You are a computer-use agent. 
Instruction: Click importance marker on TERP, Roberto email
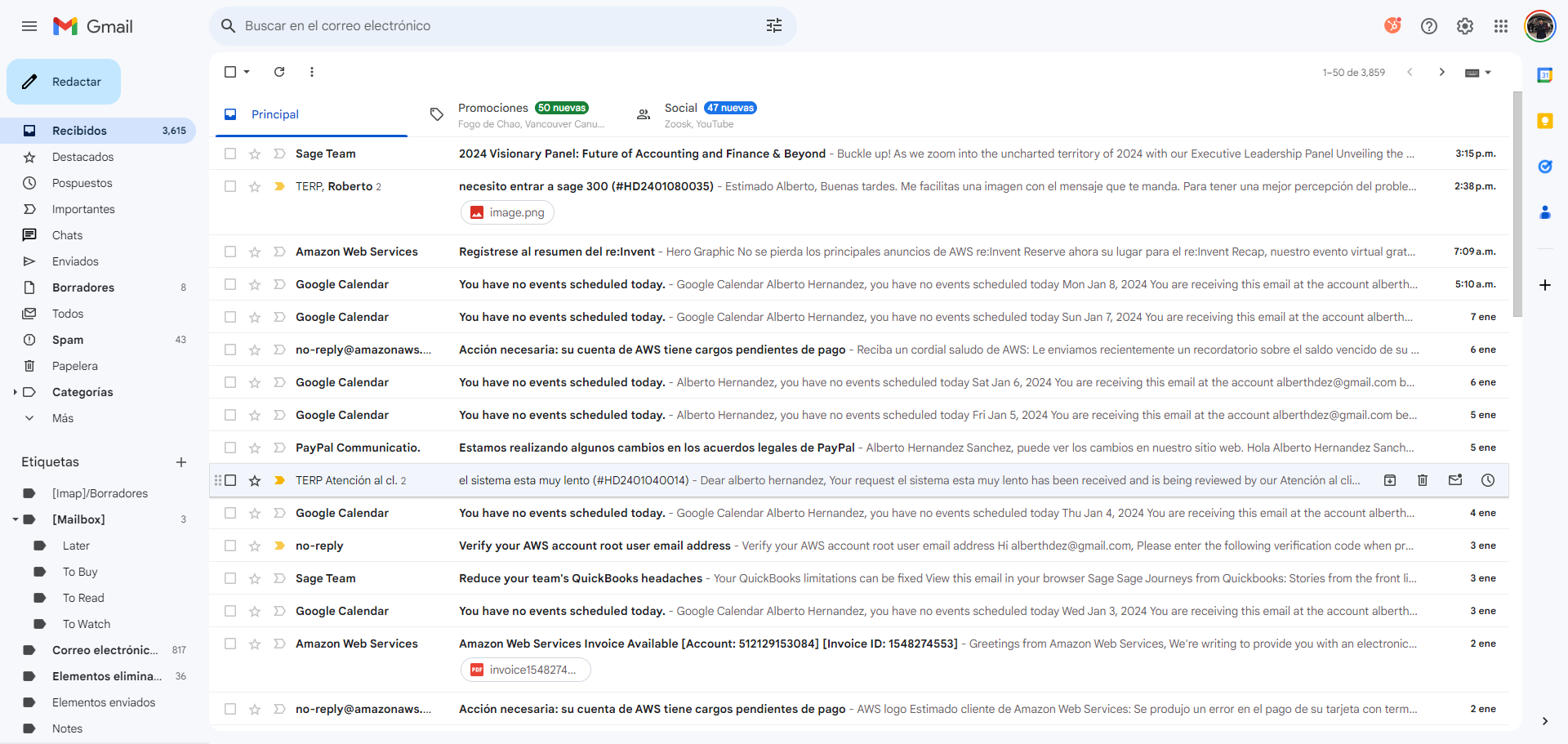tap(279, 186)
